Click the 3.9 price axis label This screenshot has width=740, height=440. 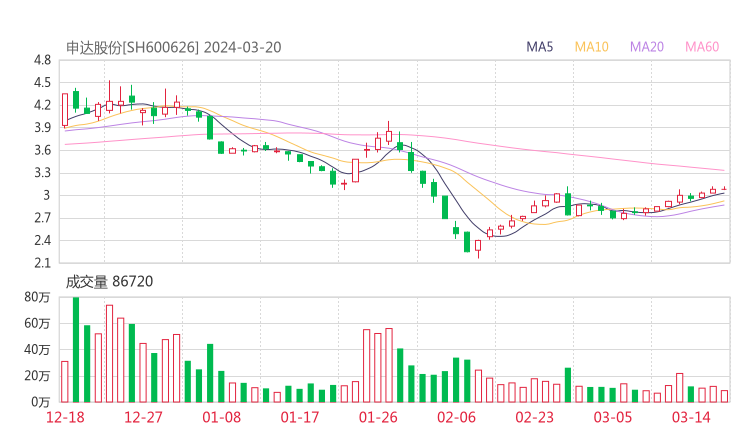pos(42,127)
